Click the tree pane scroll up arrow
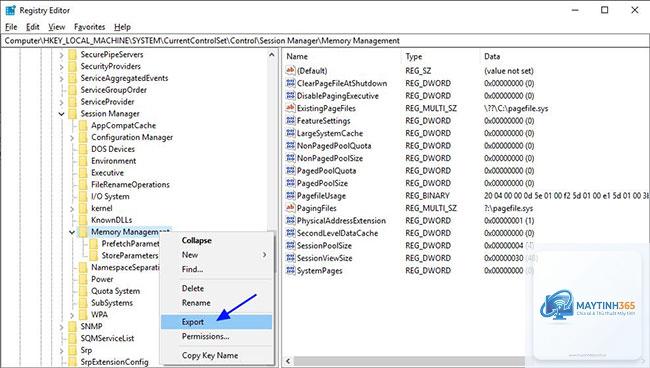The image size is (650, 368). [272, 55]
